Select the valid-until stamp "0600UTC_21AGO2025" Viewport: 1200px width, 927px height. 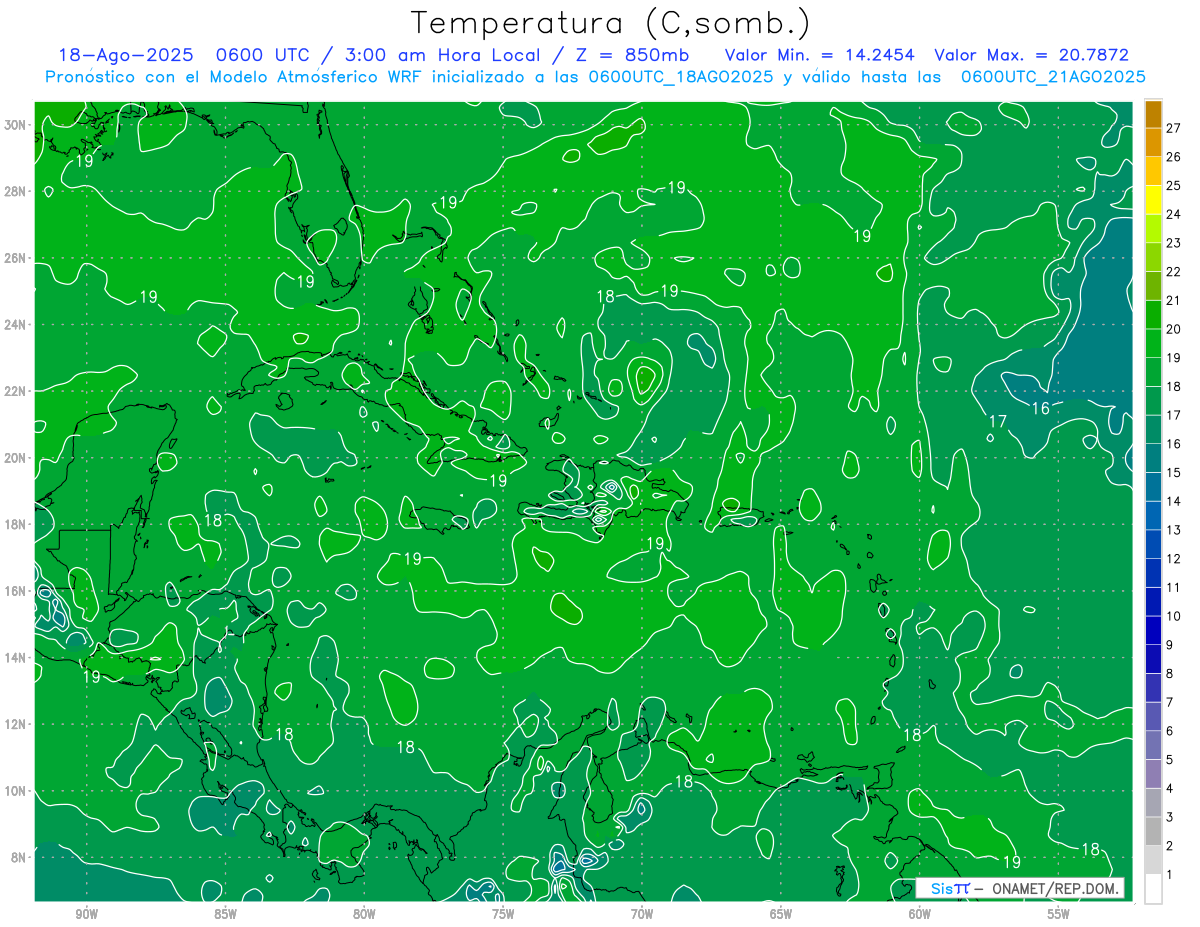tap(1053, 77)
